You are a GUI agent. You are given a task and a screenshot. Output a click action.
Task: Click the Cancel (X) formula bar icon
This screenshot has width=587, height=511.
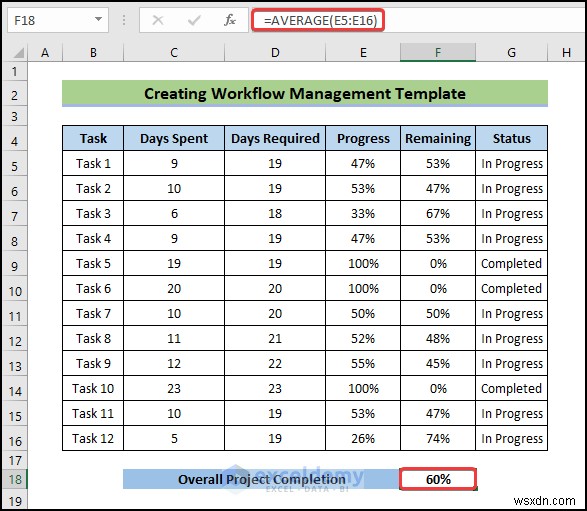pos(158,20)
